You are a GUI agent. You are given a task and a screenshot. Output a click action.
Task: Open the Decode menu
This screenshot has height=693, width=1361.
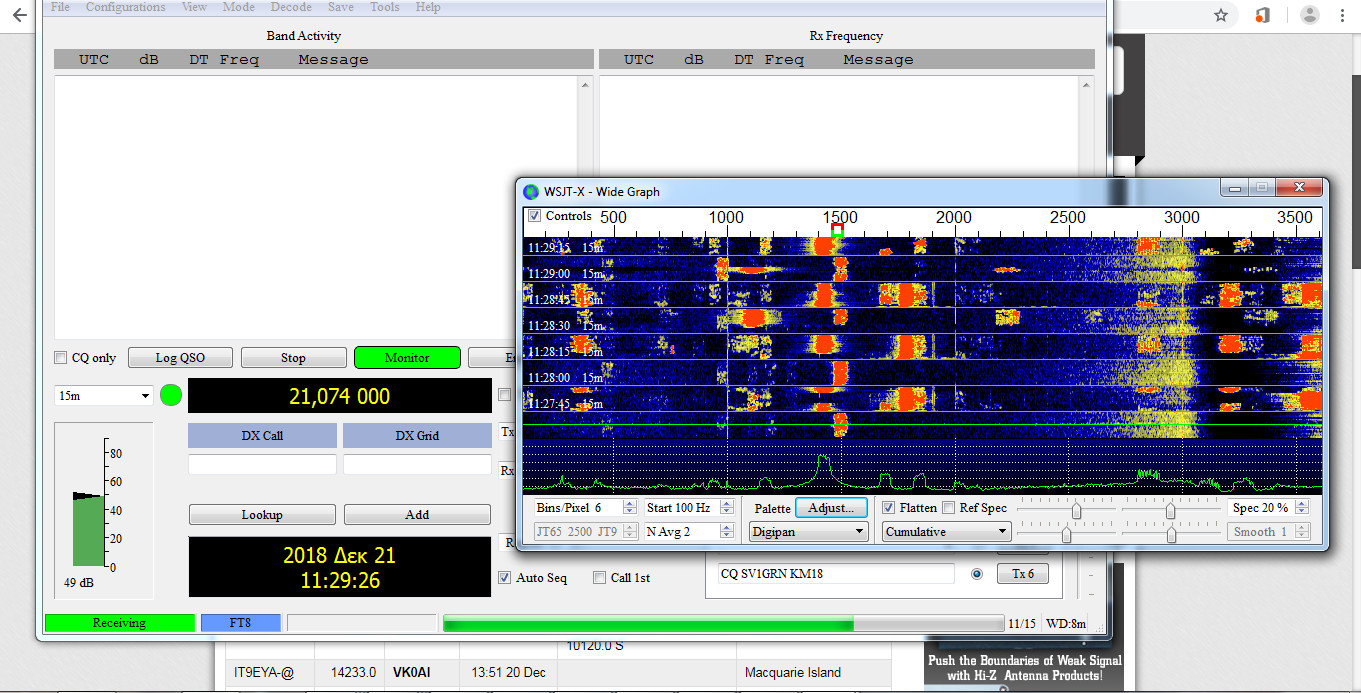click(291, 7)
